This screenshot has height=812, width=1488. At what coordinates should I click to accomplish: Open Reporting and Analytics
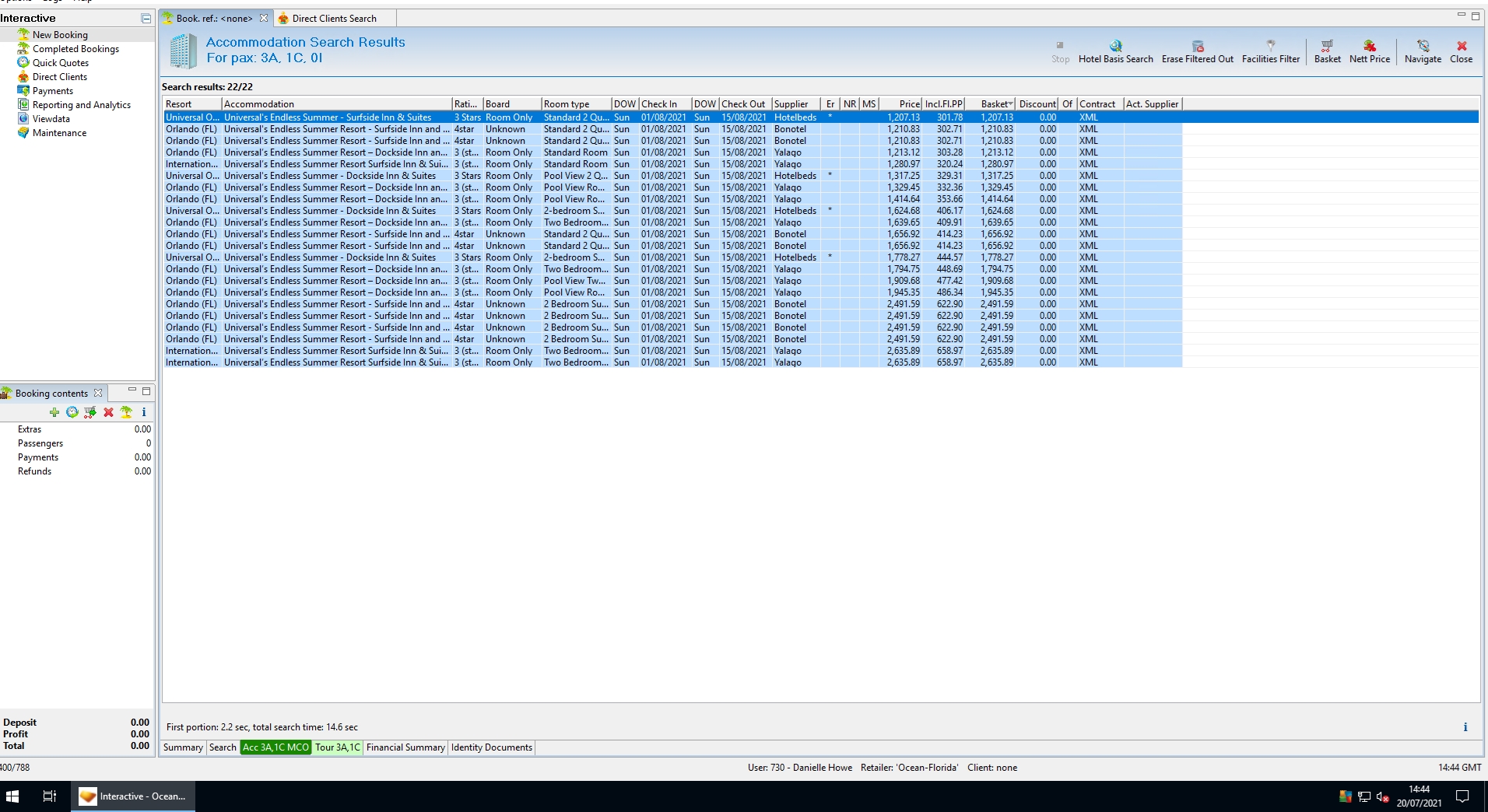click(81, 105)
